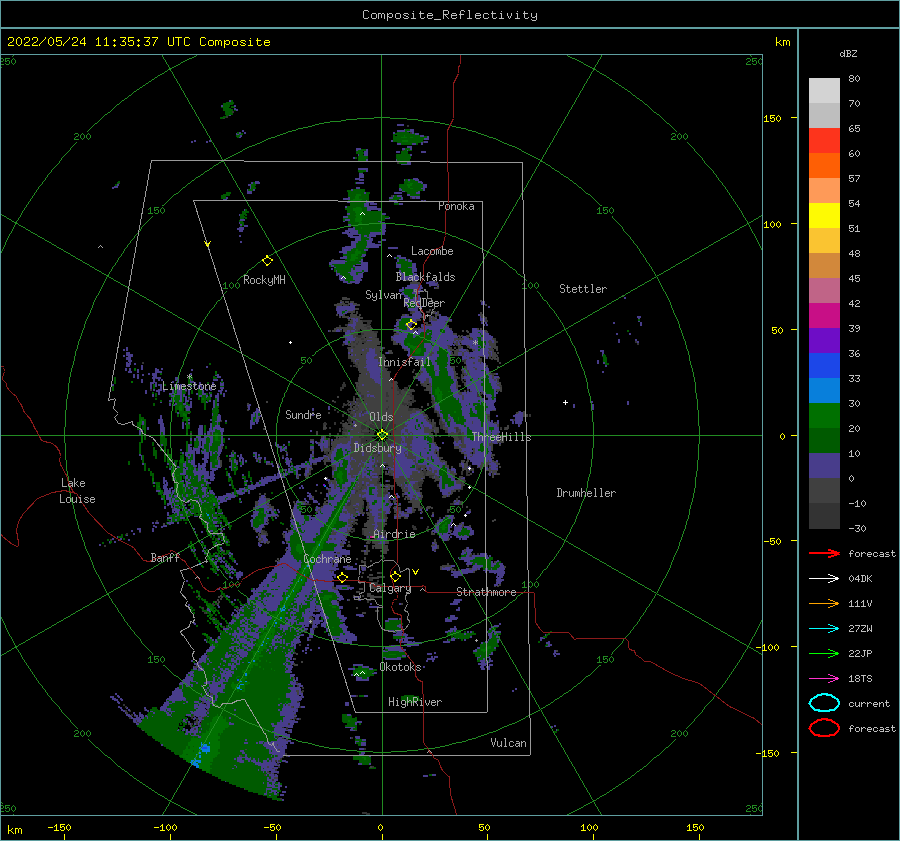900x841 pixels.
Task: Click the yellow diamond marker near RedDeer
Action: 411,325
